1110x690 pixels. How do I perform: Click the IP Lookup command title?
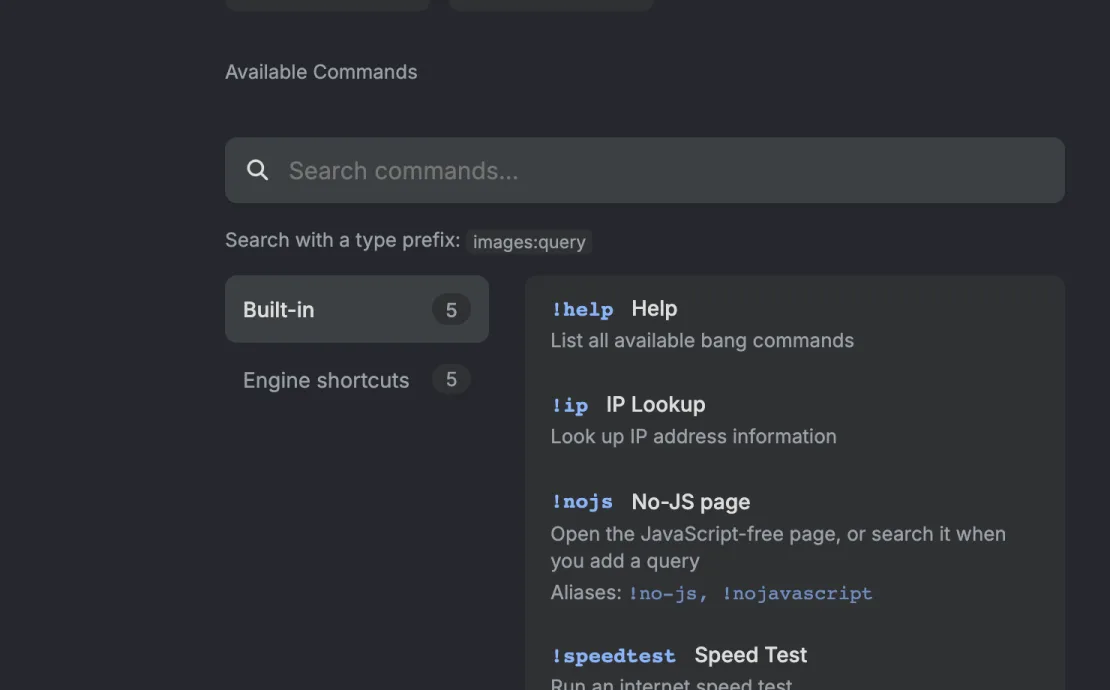click(656, 405)
